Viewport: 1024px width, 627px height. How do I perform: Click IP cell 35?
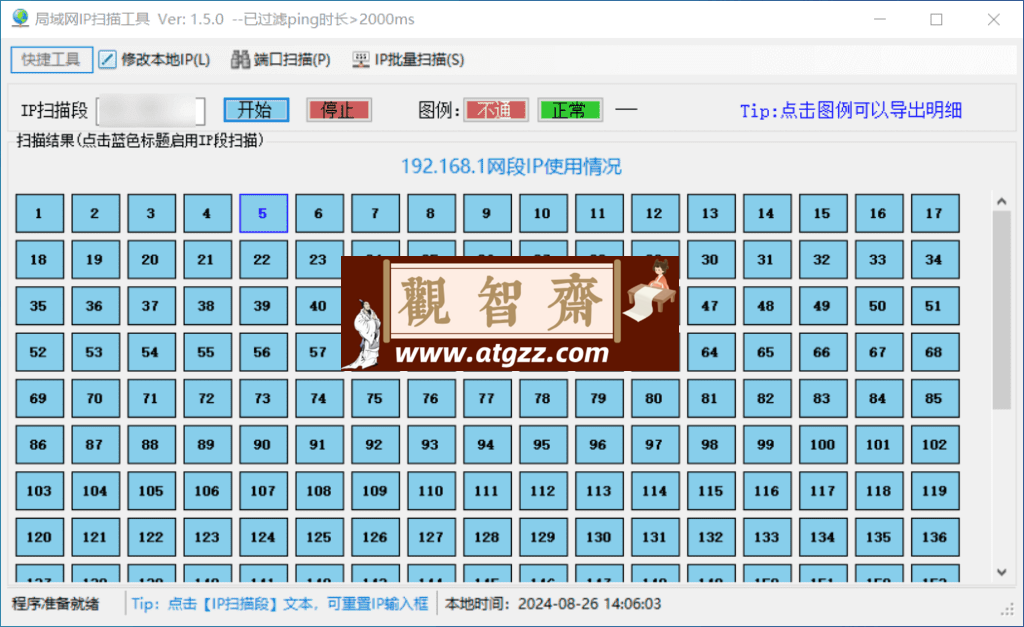39,306
